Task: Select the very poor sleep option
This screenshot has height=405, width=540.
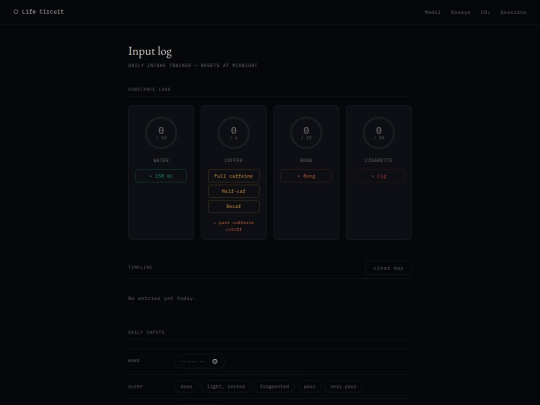Action: 343,386
